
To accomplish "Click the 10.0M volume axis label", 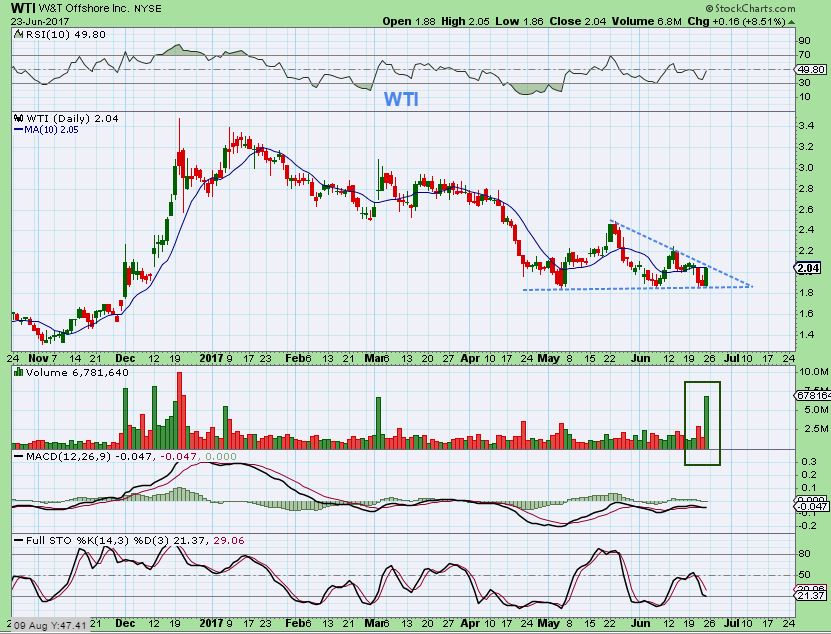I will pyautogui.click(x=814, y=372).
